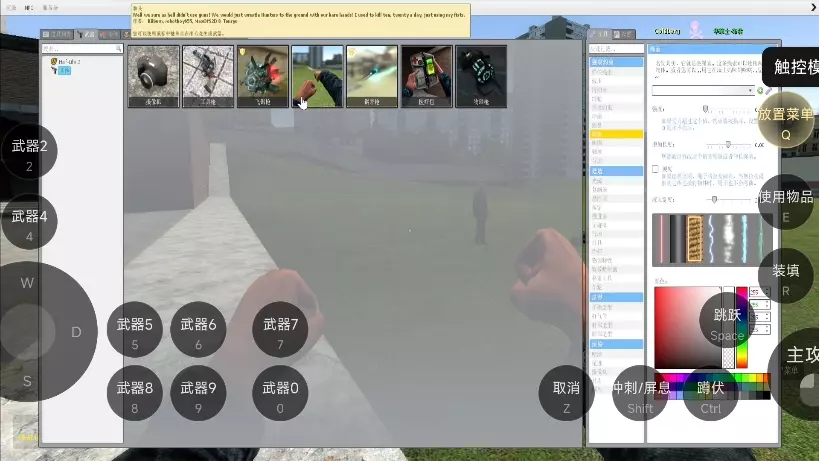
Task: Tap the 武器6 touch button
Action: (198, 330)
